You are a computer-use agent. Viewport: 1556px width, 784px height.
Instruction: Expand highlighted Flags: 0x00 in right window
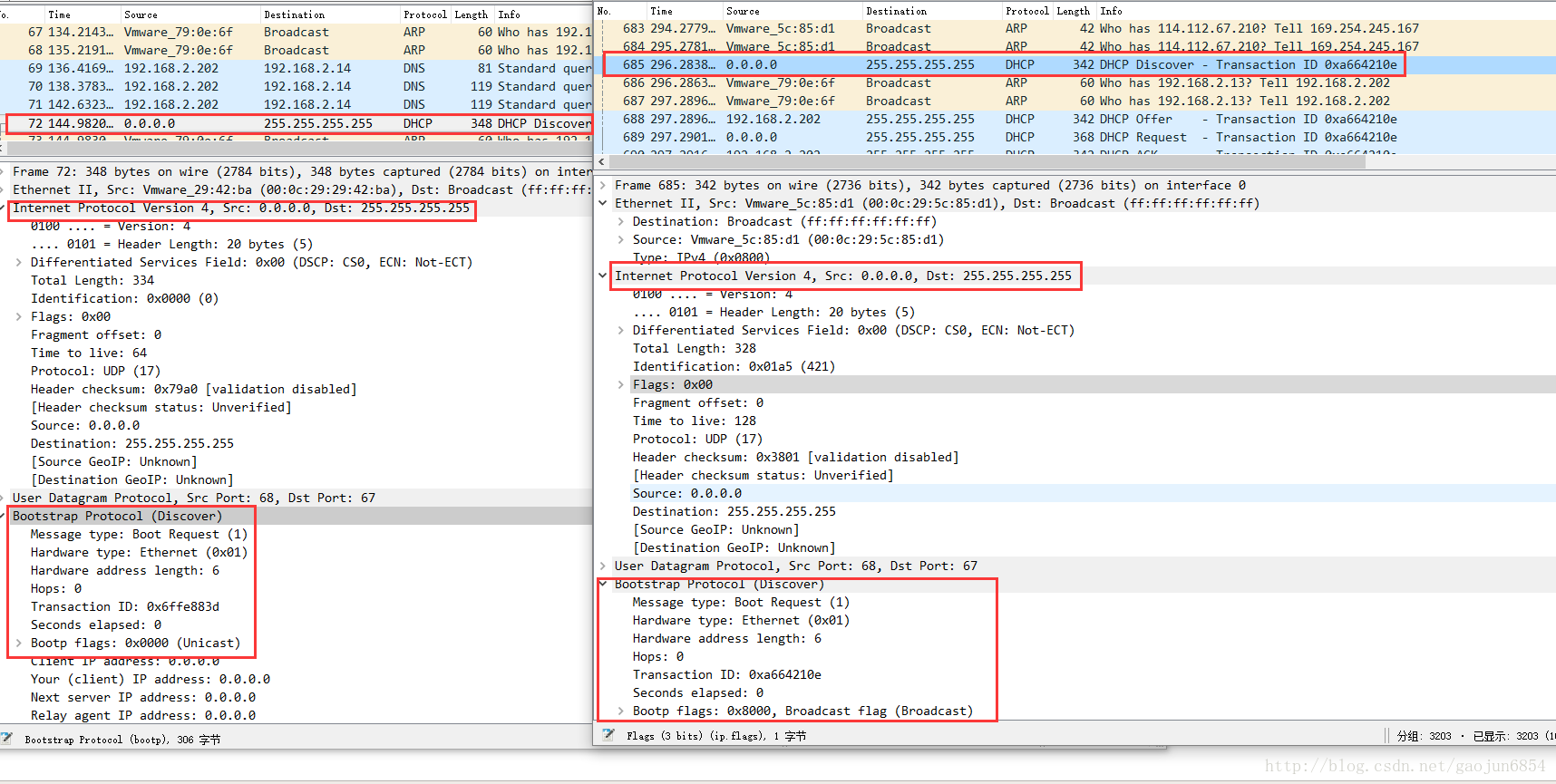click(621, 384)
